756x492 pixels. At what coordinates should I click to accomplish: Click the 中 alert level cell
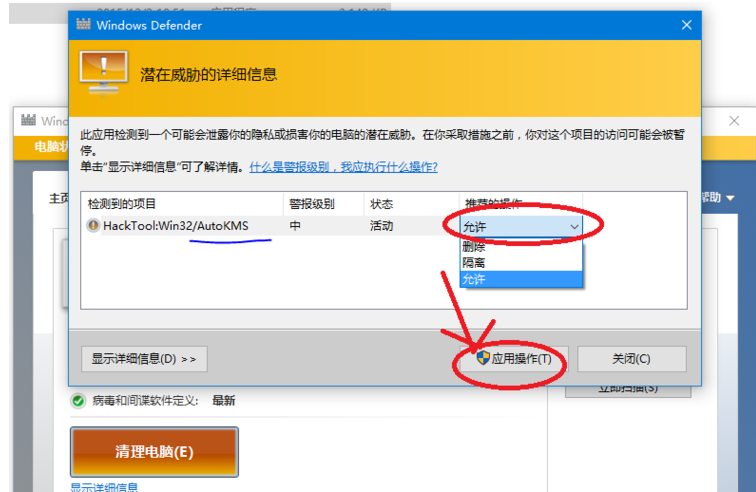pos(295,225)
